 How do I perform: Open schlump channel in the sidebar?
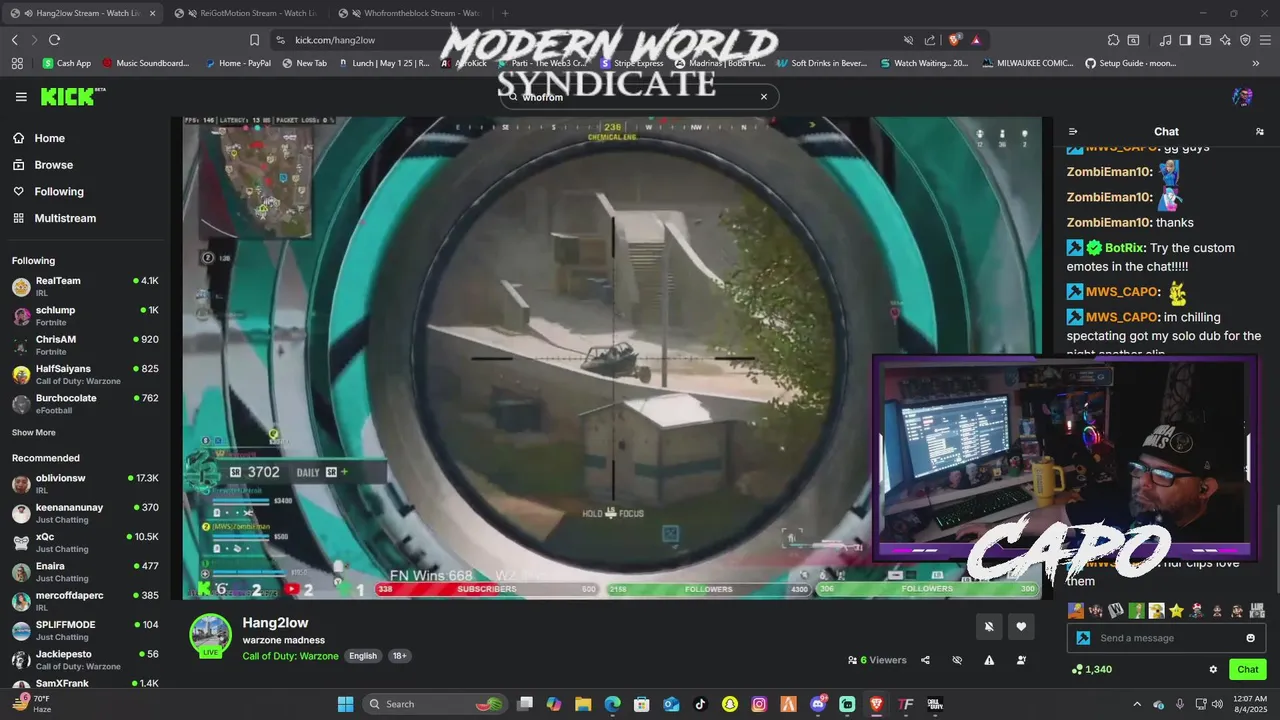pyautogui.click(x=85, y=315)
